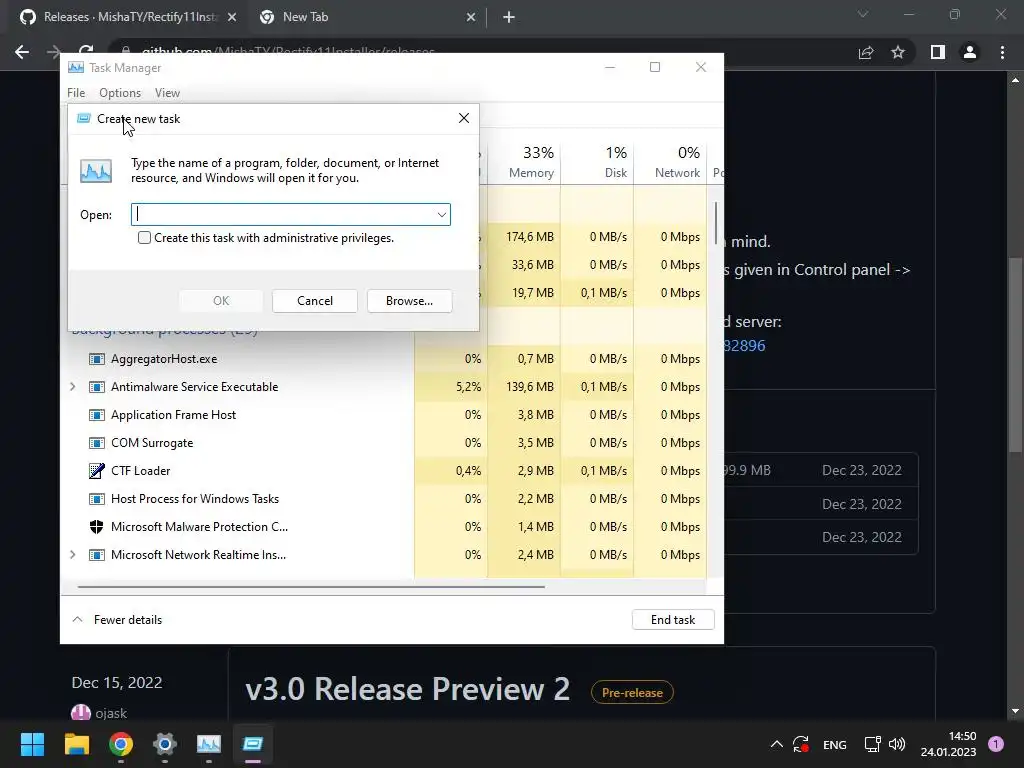Select the Host Process for Windows Tasks icon
Image resolution: width=1024 pixels, height=768 pixels.
[x=97, y=499]
